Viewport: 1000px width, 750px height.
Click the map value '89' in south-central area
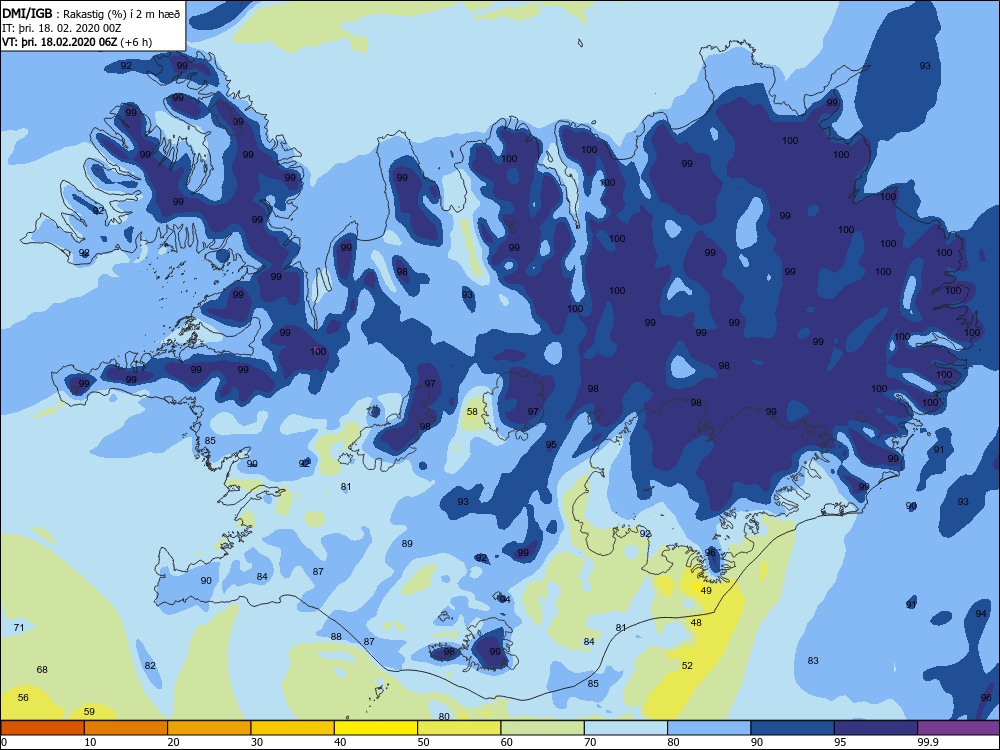[x=407, y=543]
